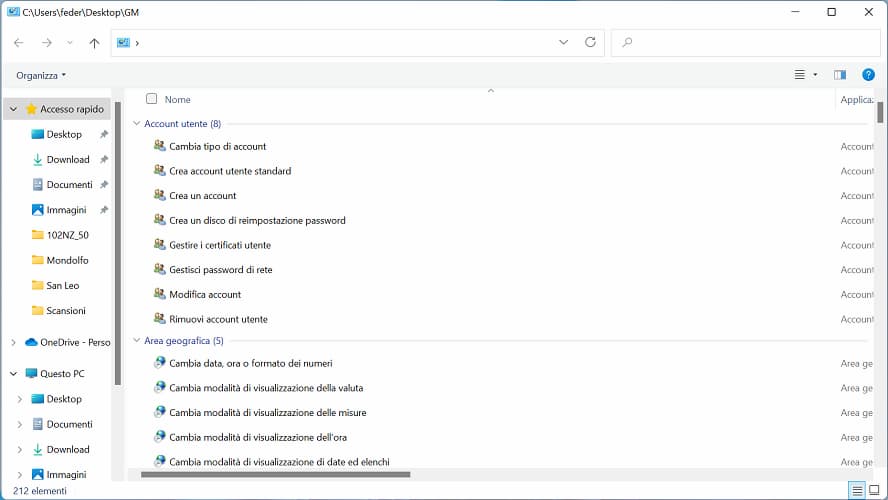Viewport: 888px width, 500px height.
Task: Open the address bar history dropdown
Action: [x=564, y=43]
